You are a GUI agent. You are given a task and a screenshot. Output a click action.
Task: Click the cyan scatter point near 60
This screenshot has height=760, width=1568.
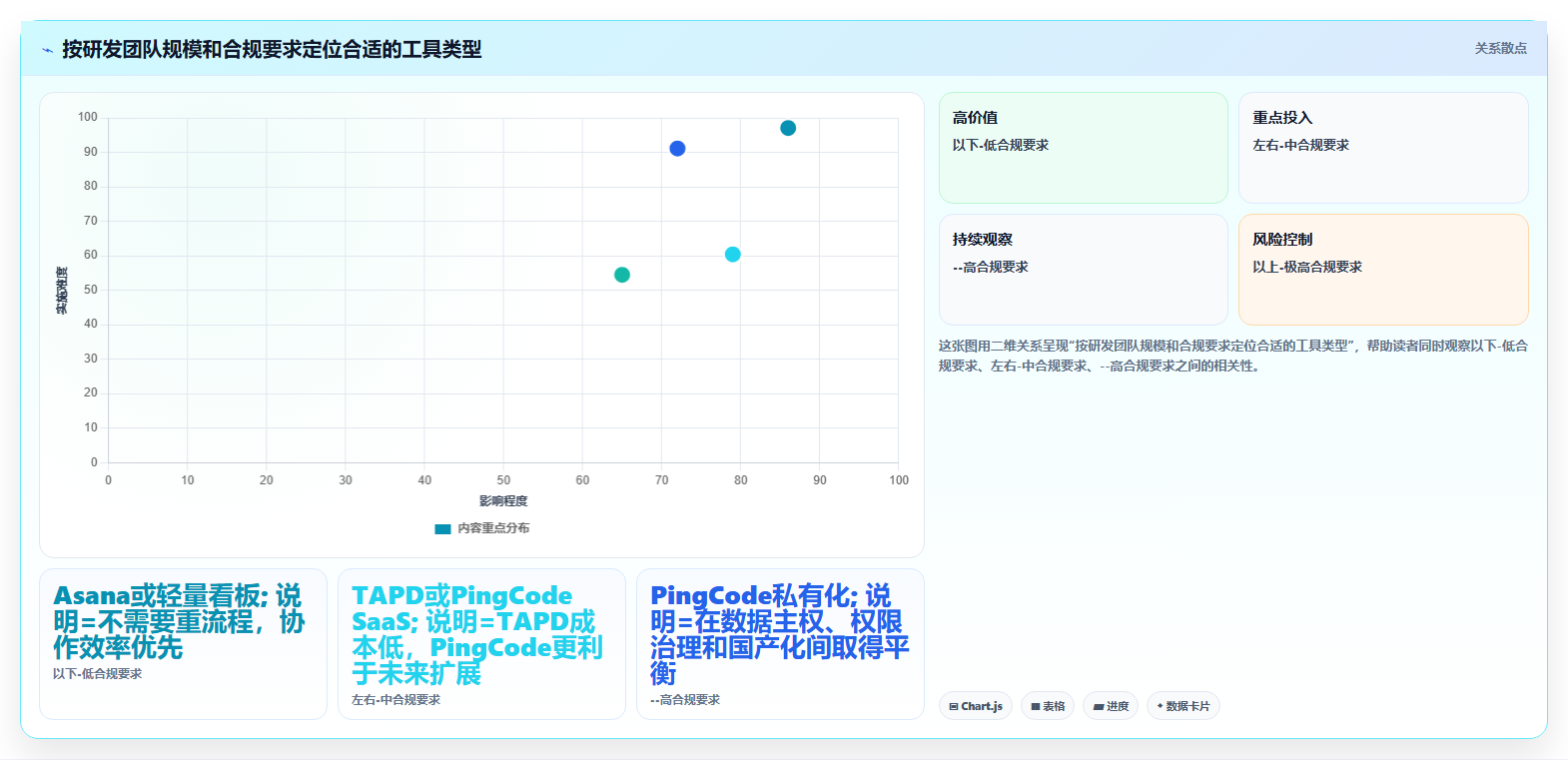click(x=732, y=255)
